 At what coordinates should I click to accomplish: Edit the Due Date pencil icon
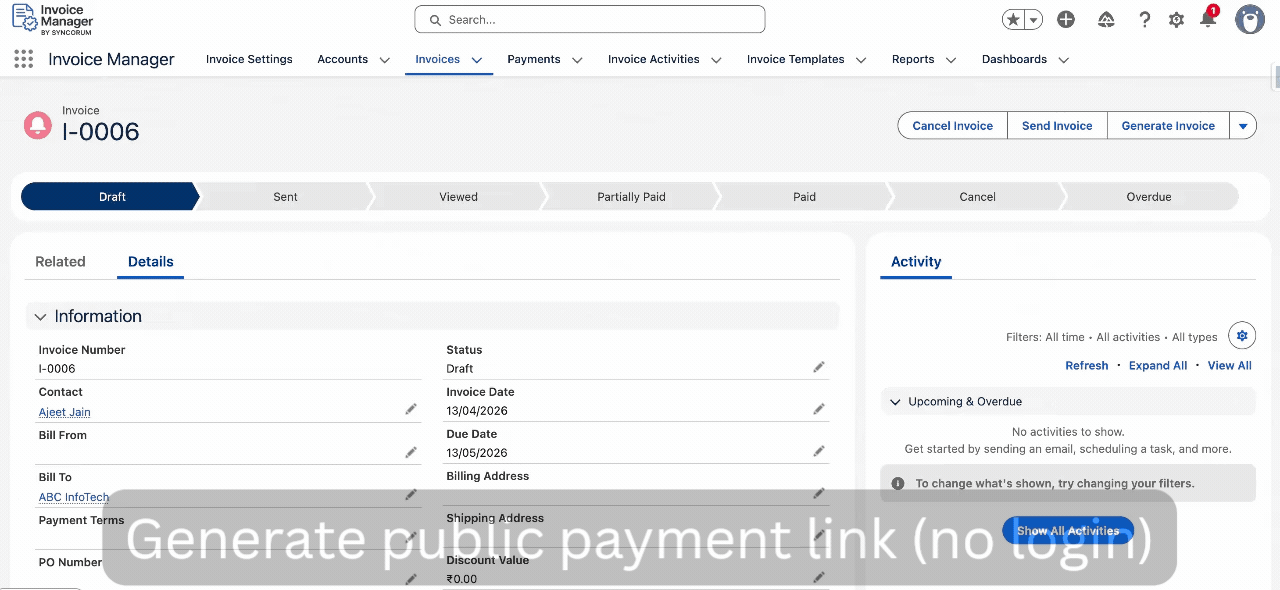[819, 451]
